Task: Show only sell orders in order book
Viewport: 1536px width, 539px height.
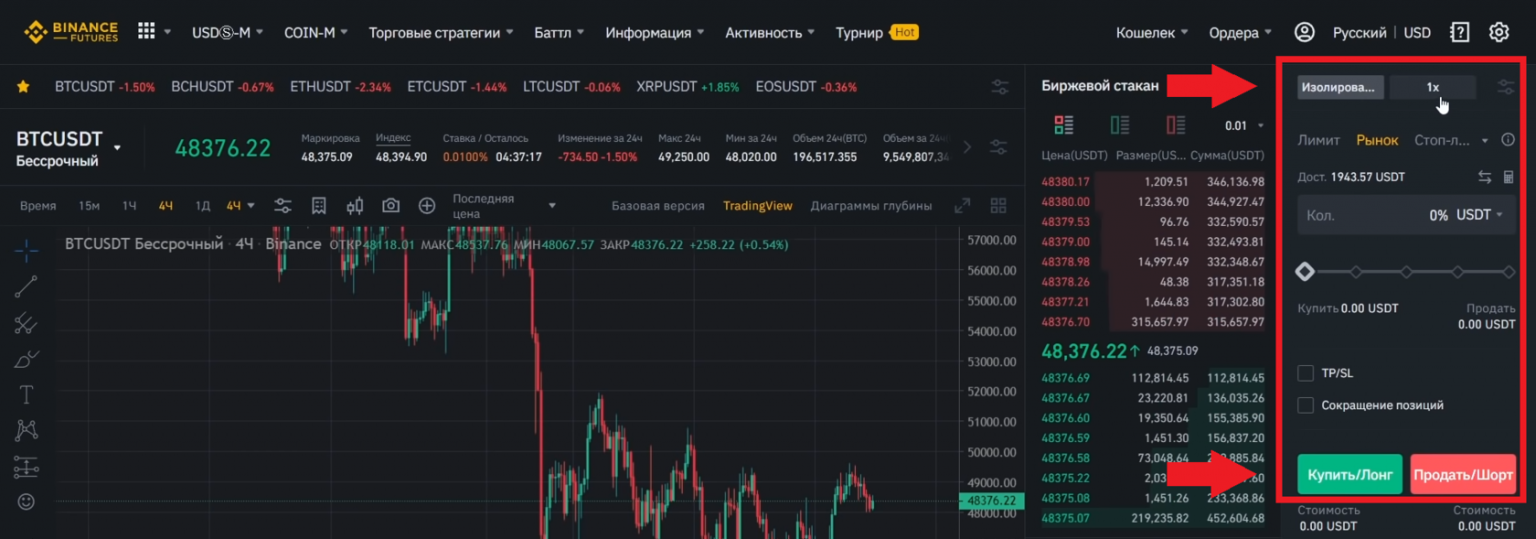Action: (x=1176, y=125)
